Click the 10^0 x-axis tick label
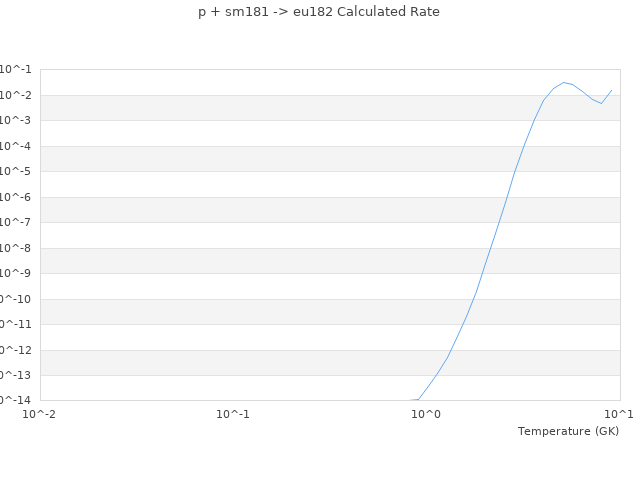 (426, 413)
